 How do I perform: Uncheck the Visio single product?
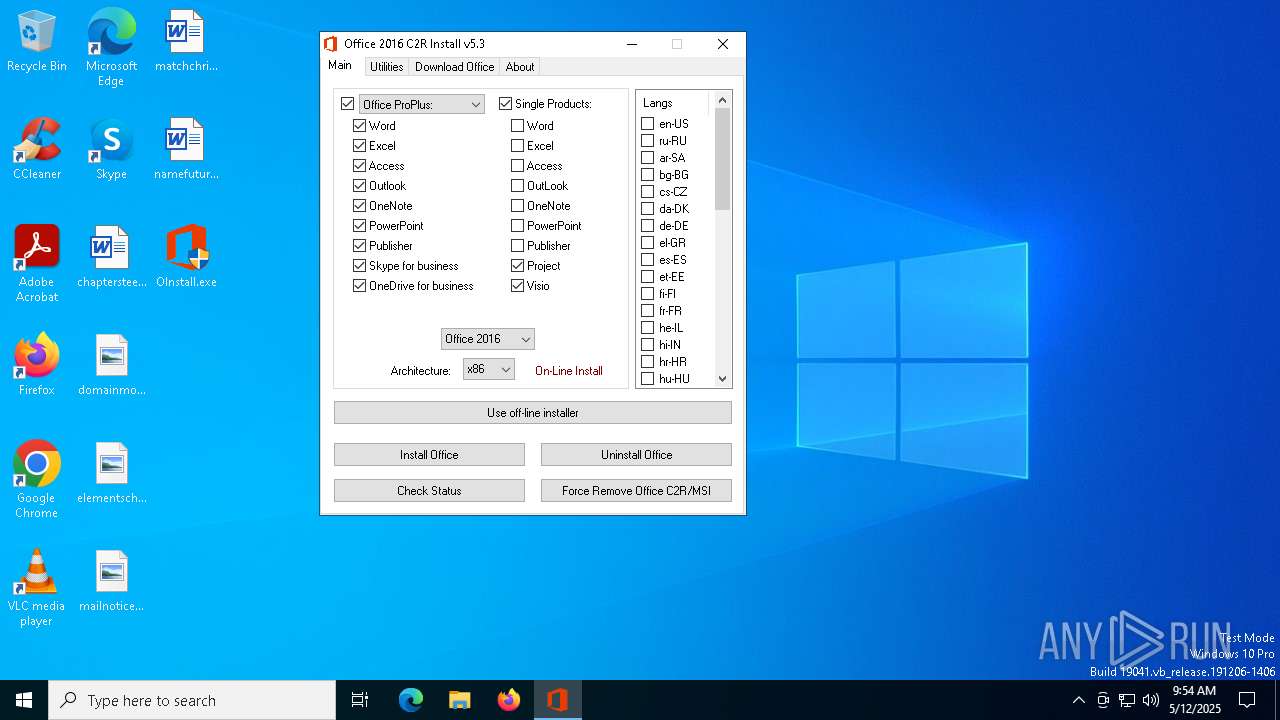pos(518,286)
